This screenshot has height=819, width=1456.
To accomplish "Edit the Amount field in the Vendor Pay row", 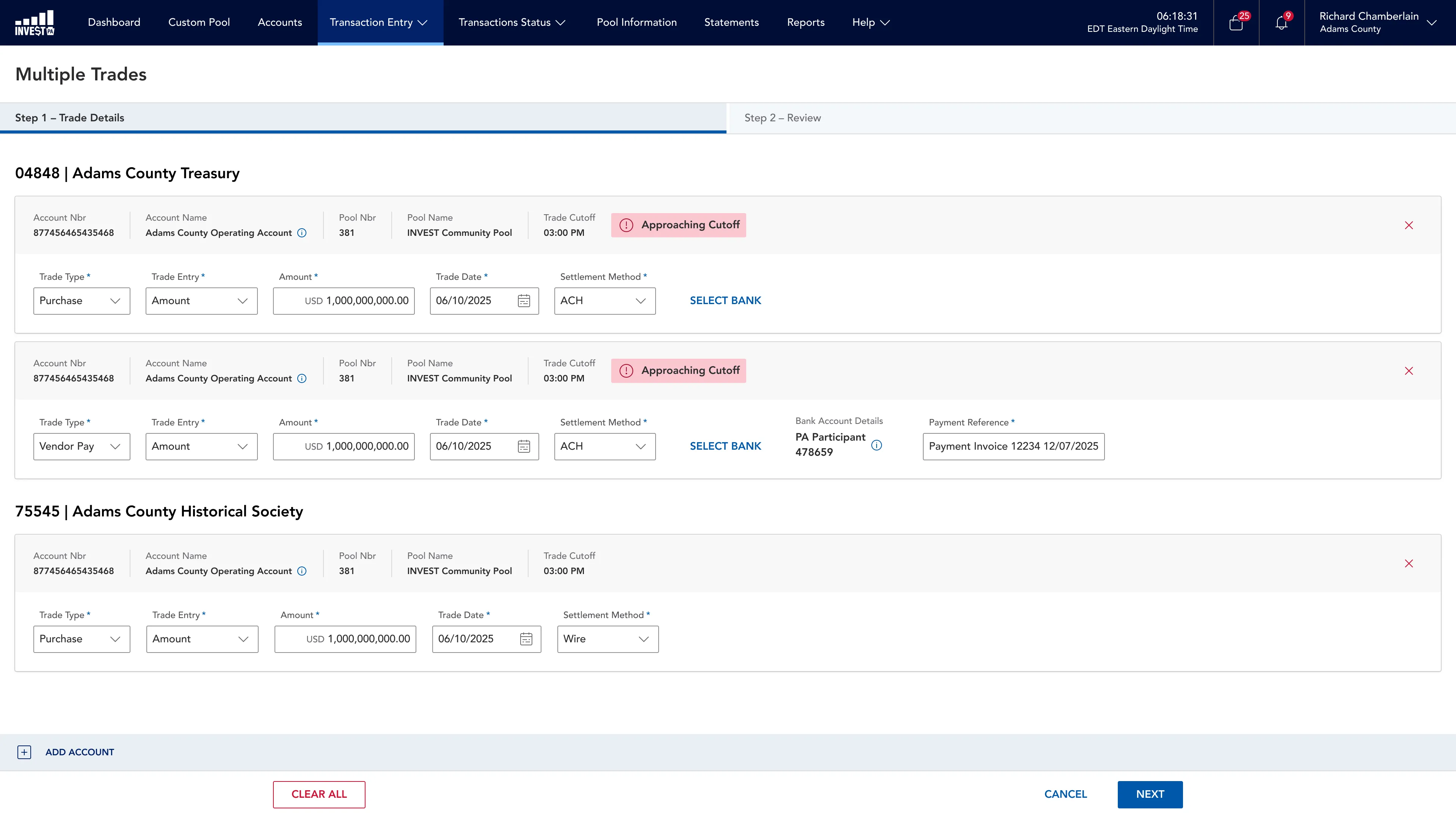I will click(344, 447).
